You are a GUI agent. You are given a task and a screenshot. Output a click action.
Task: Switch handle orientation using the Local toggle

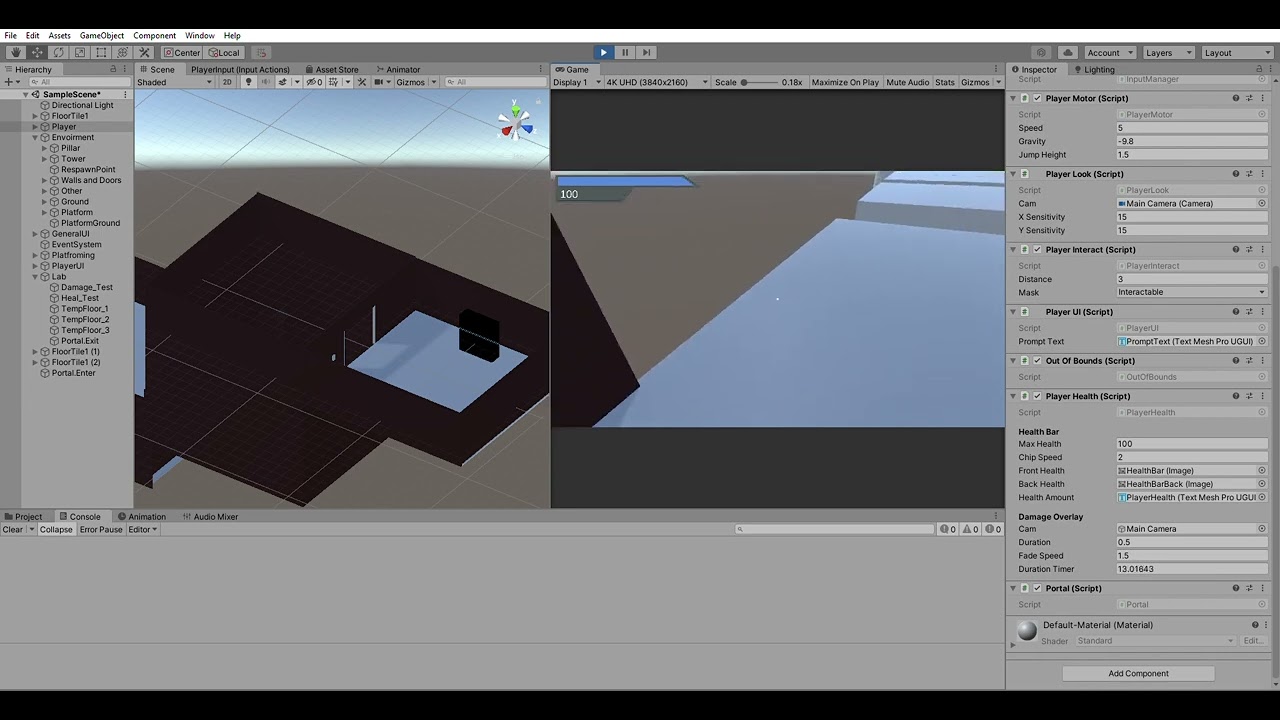224,52
